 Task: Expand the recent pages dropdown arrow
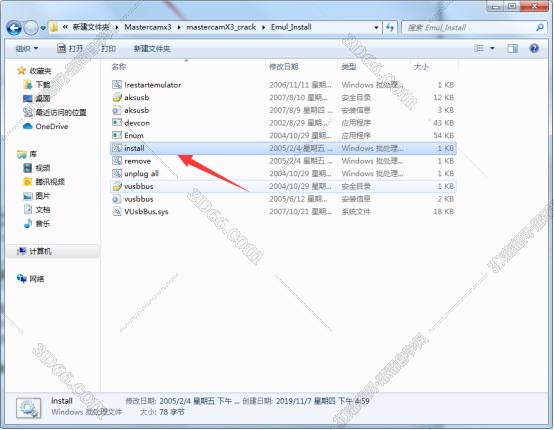pos(43,28)
